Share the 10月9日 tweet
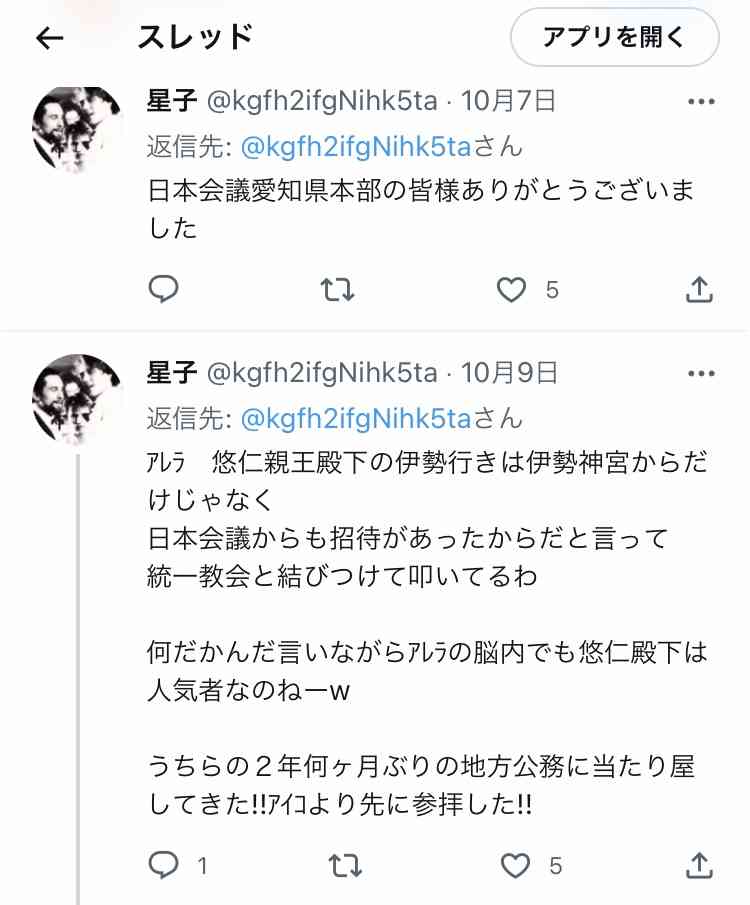 [699, 865]
